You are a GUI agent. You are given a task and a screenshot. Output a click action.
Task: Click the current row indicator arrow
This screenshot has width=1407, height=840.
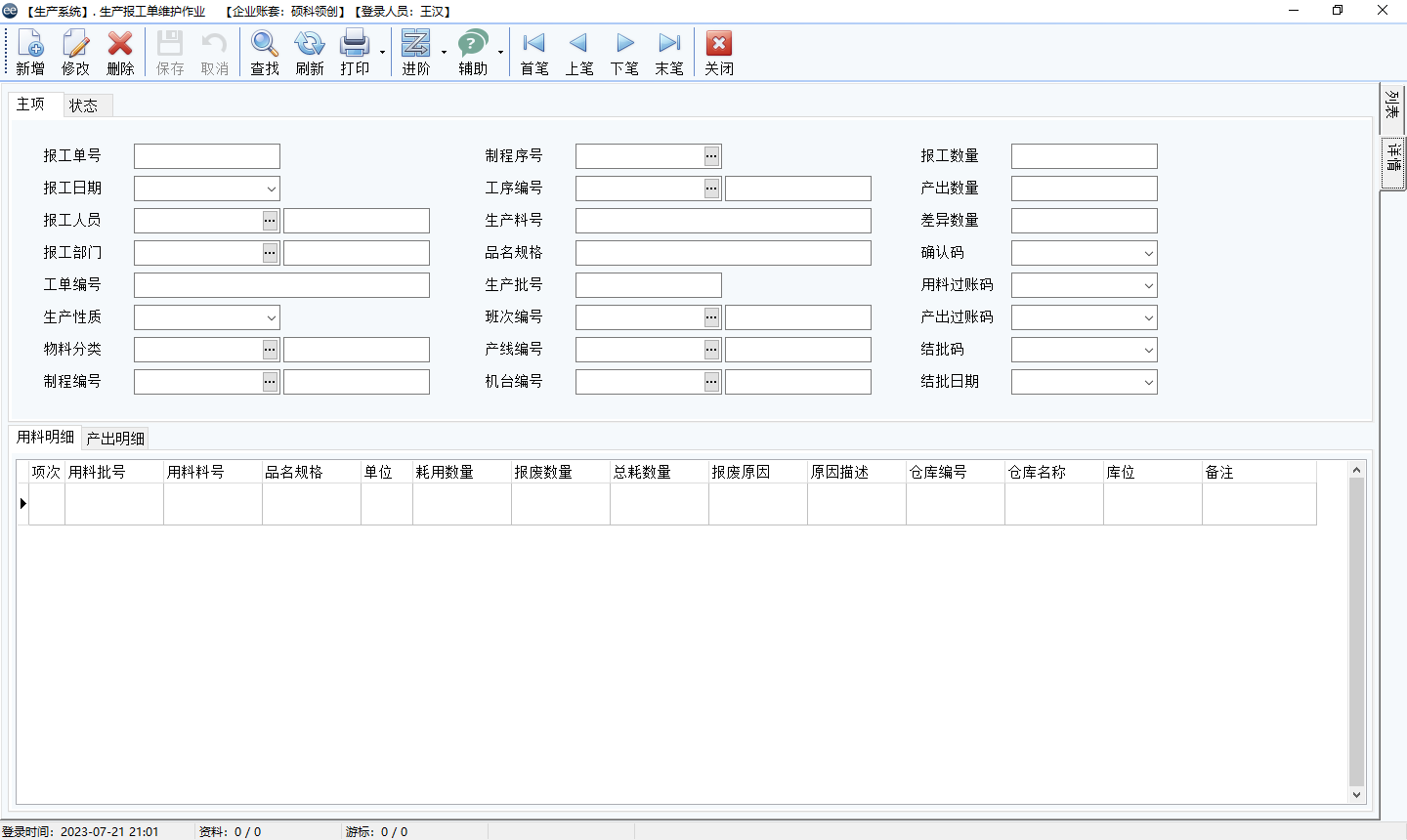click(22, 504)
